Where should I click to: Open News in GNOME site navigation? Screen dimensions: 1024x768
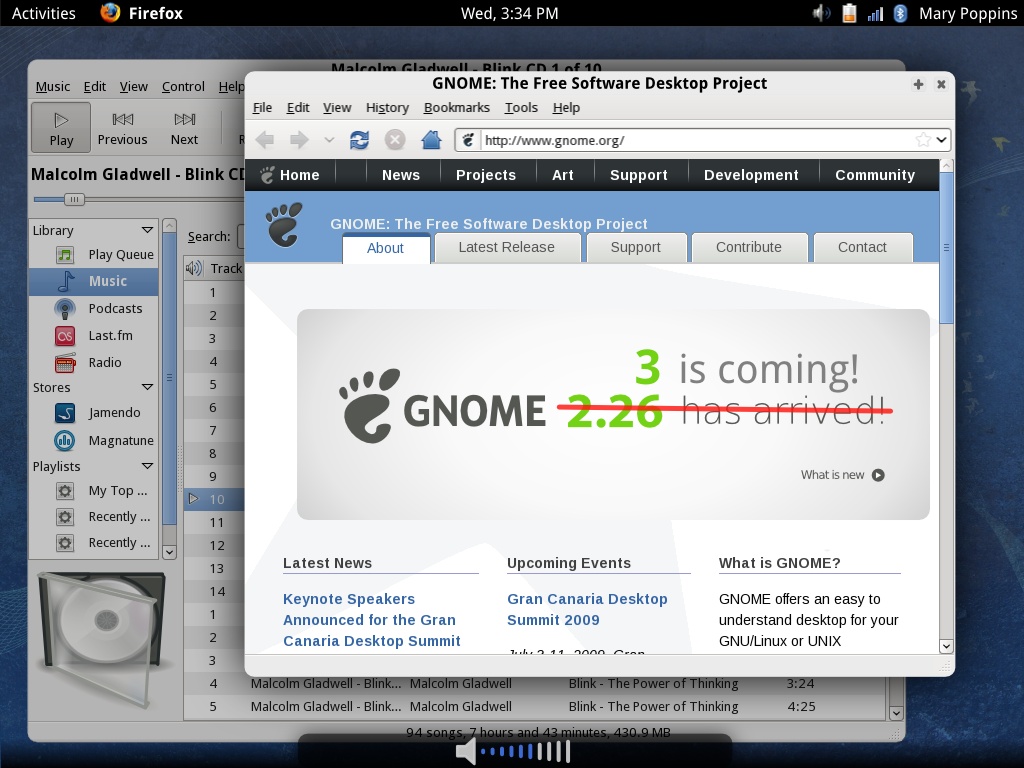401,175
